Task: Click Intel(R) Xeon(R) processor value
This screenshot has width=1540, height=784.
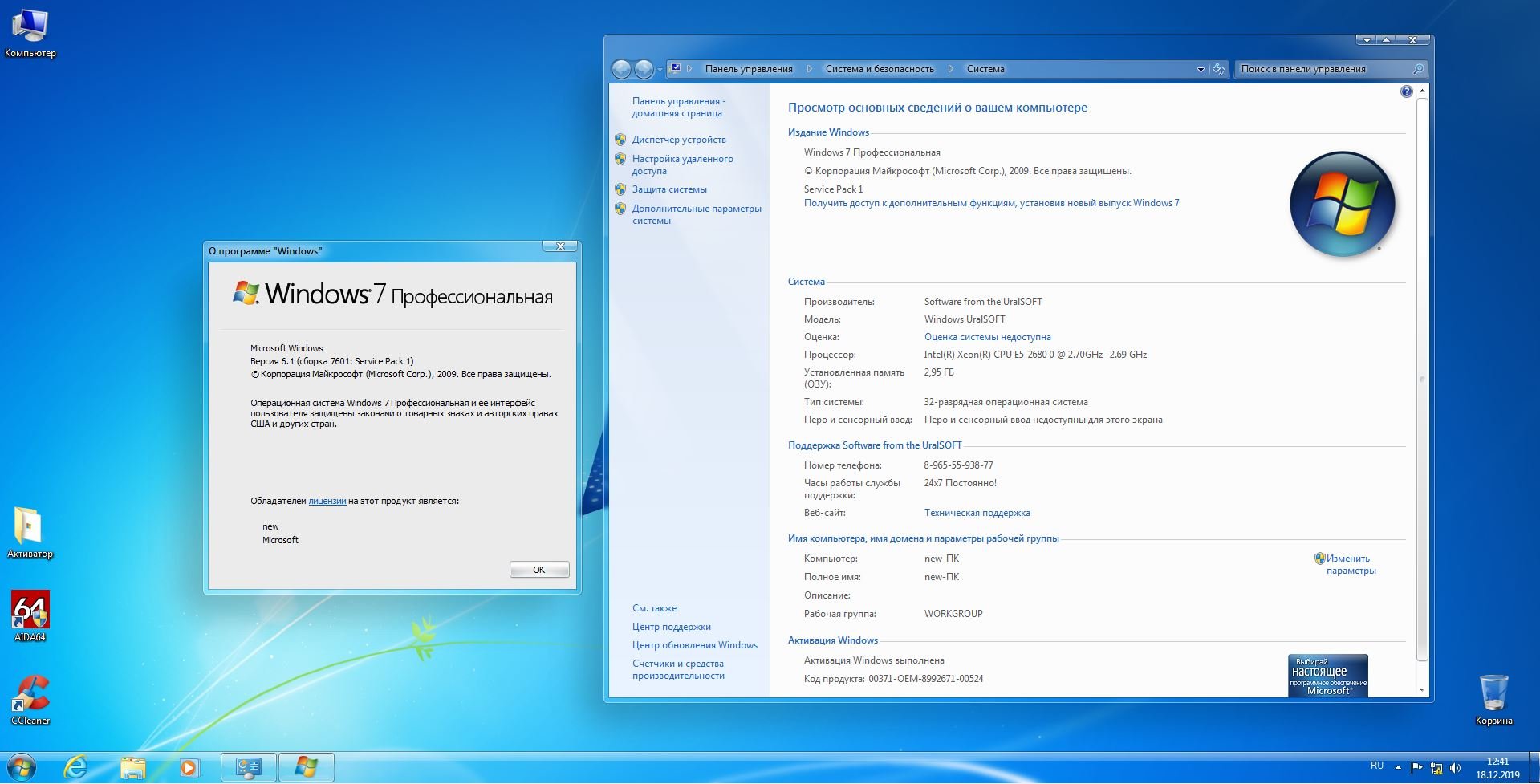Action: click(1035, 355)
